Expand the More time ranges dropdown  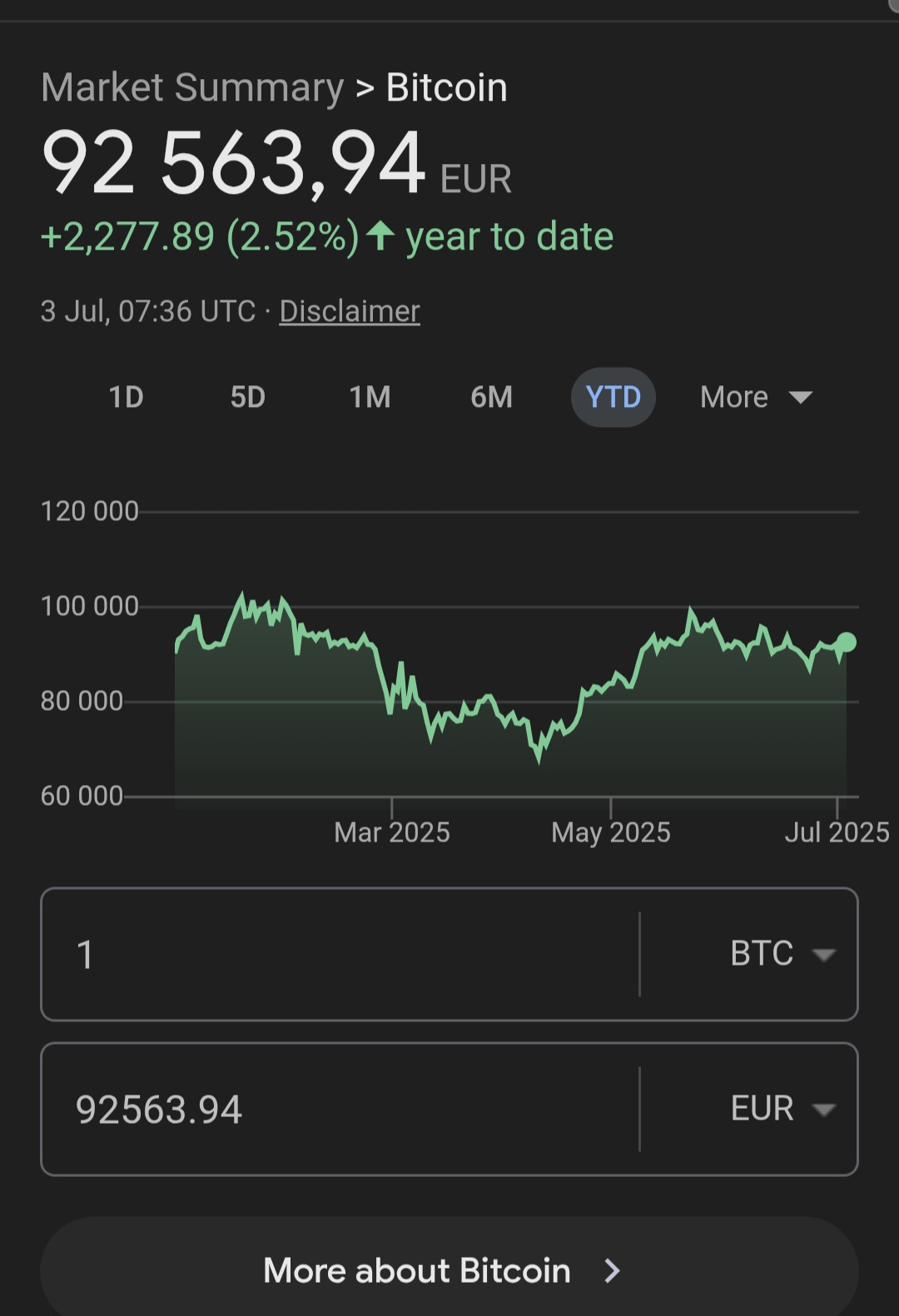pos(756,397)
